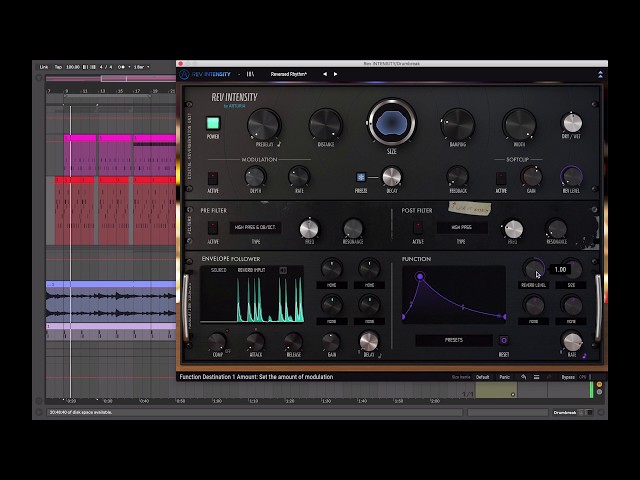
Task: Click the 4 / 4 time signature
Action: tap(106, 67)
